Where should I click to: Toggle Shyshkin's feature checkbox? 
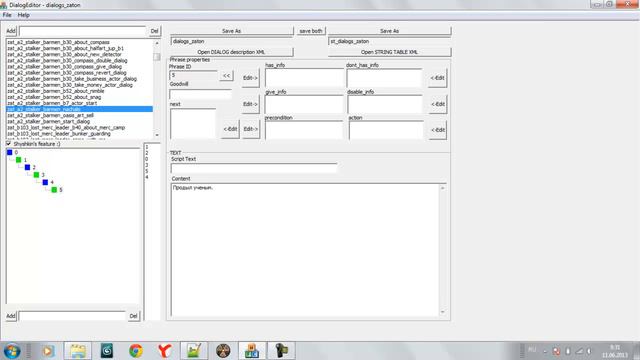click(x=9, y=144)
